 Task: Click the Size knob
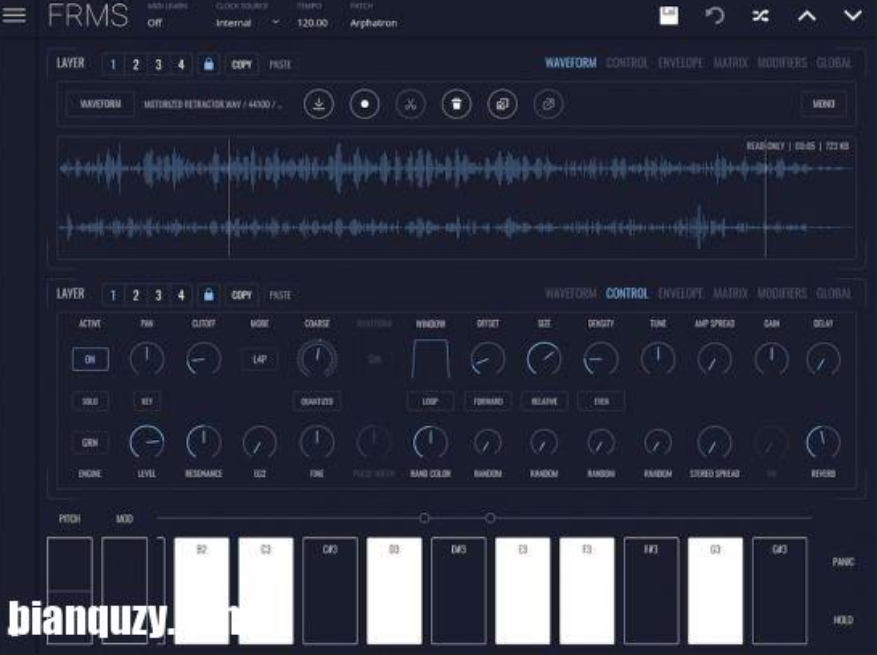coord(544,359)
